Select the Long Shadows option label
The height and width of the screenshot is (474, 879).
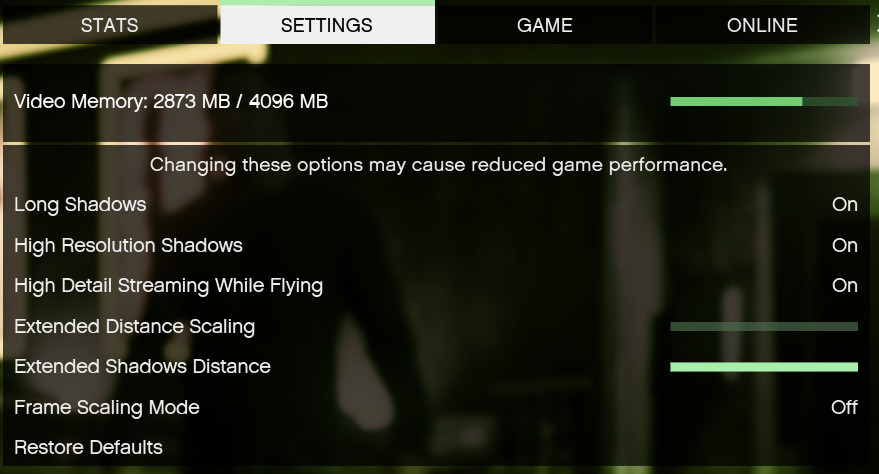80,205
